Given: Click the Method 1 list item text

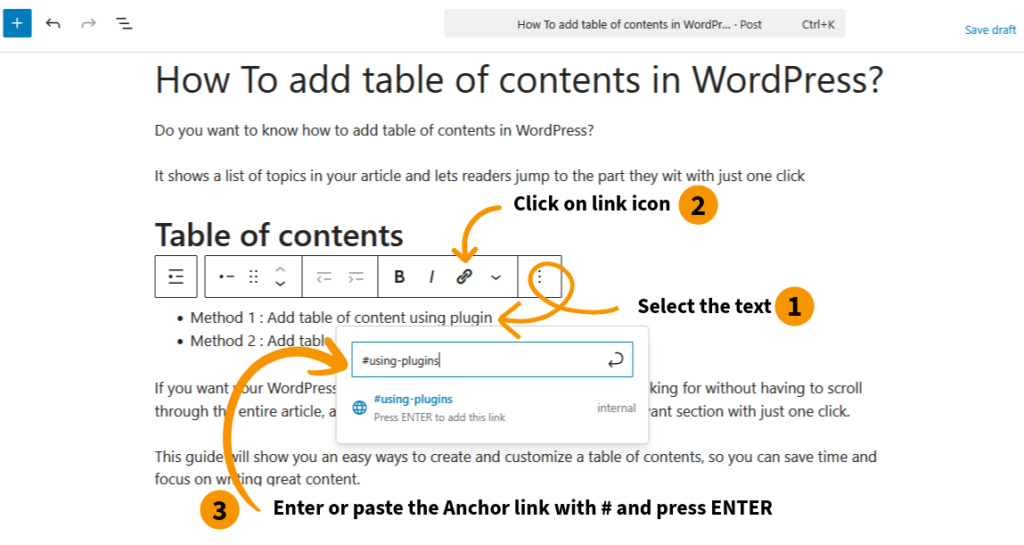Looking at the screenshot, I should 341,318.
